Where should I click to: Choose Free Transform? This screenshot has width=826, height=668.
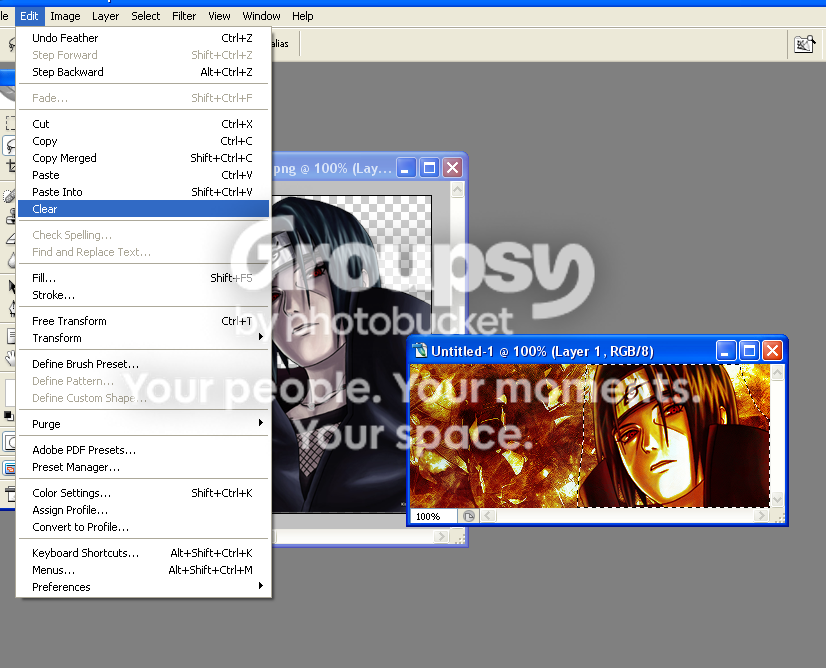point(143,321)
